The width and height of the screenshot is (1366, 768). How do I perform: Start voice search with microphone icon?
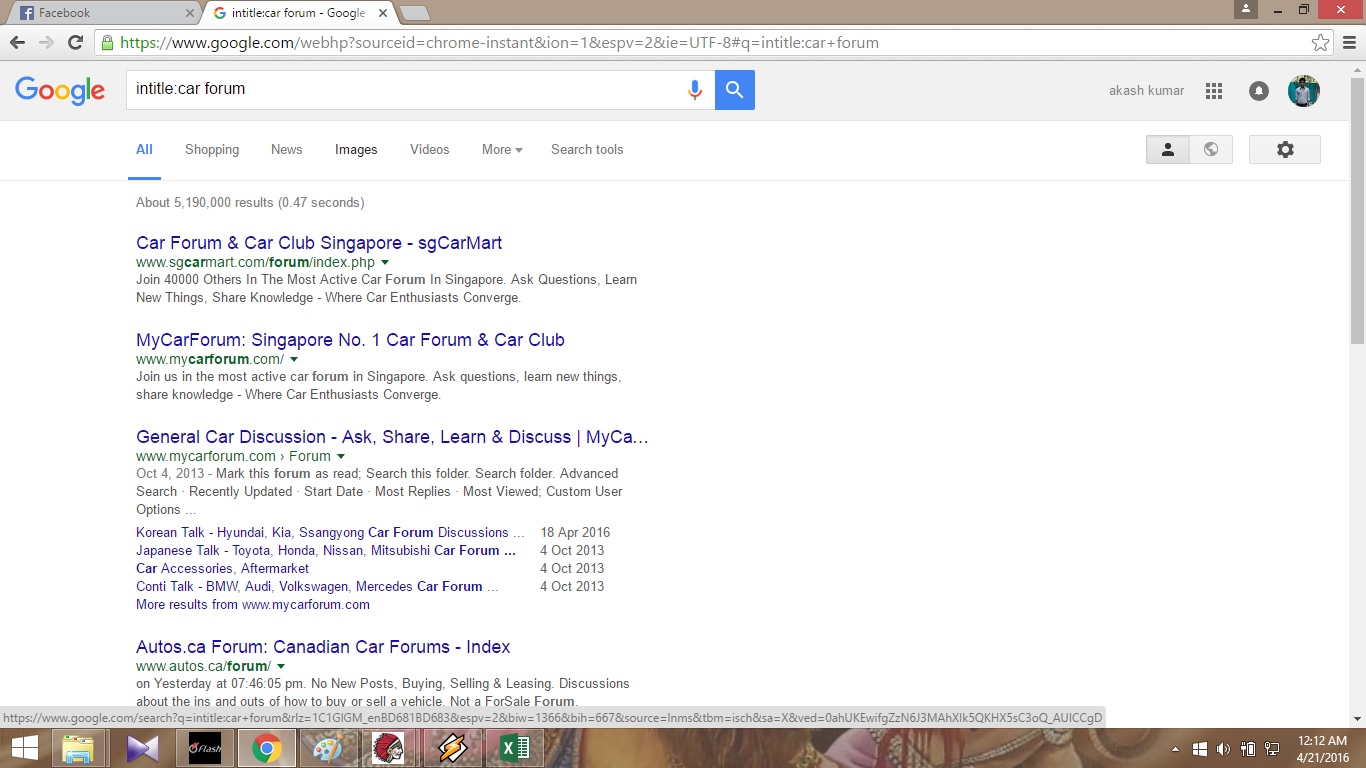coord(694,90)
